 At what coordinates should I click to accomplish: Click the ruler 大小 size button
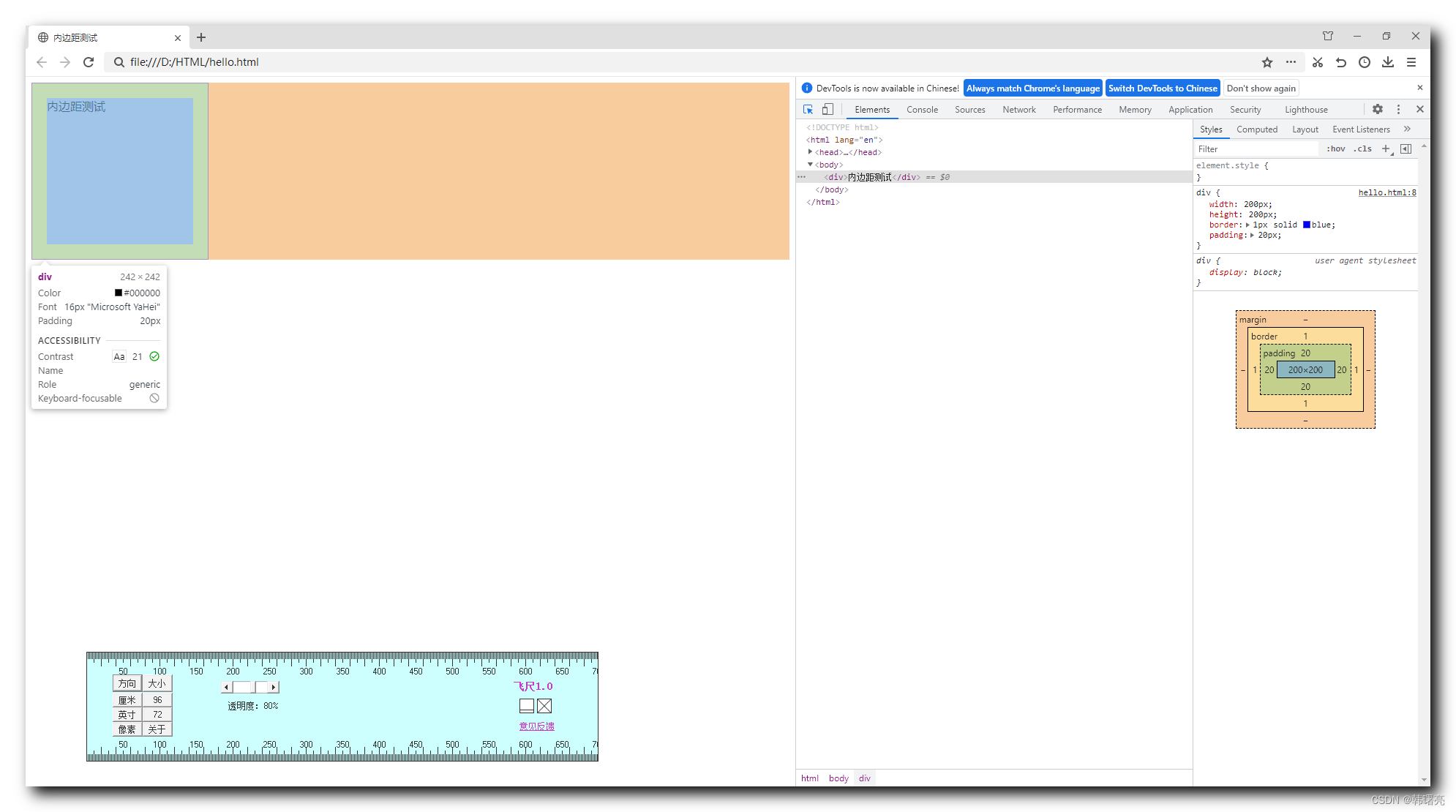[157, 683]
